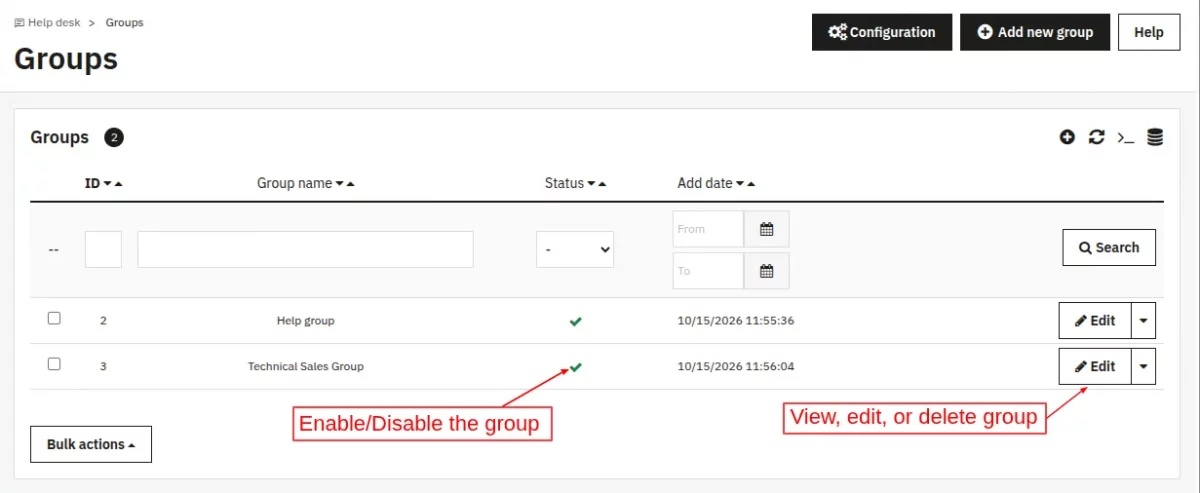Image resolution: width=1200 pixels, height=493 pixels.
Task: Open the Help button
Action: point(1149,32)
